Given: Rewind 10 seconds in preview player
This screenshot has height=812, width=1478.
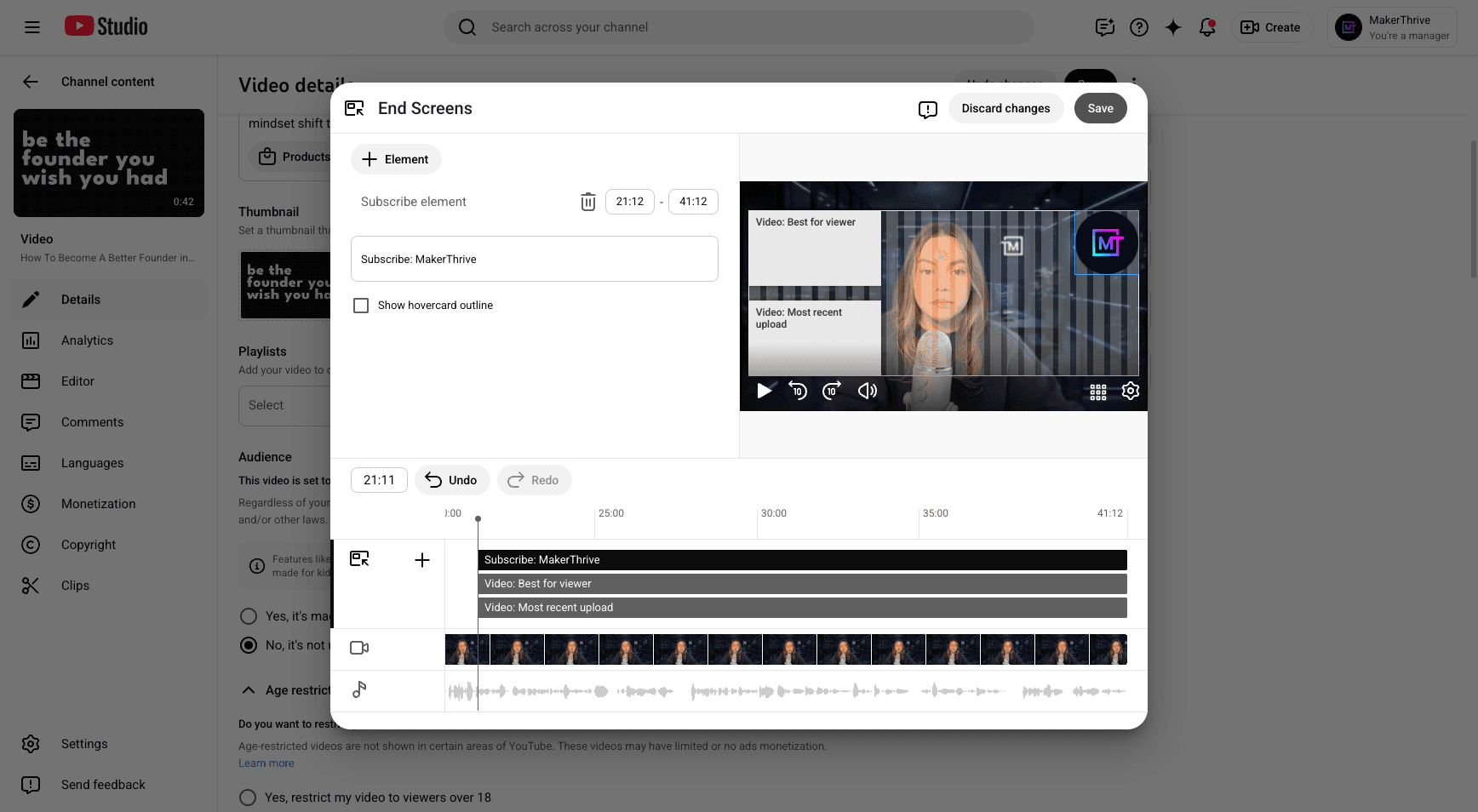Looking at the screenshot, I should pyautogui.click(x=798, y=391).
